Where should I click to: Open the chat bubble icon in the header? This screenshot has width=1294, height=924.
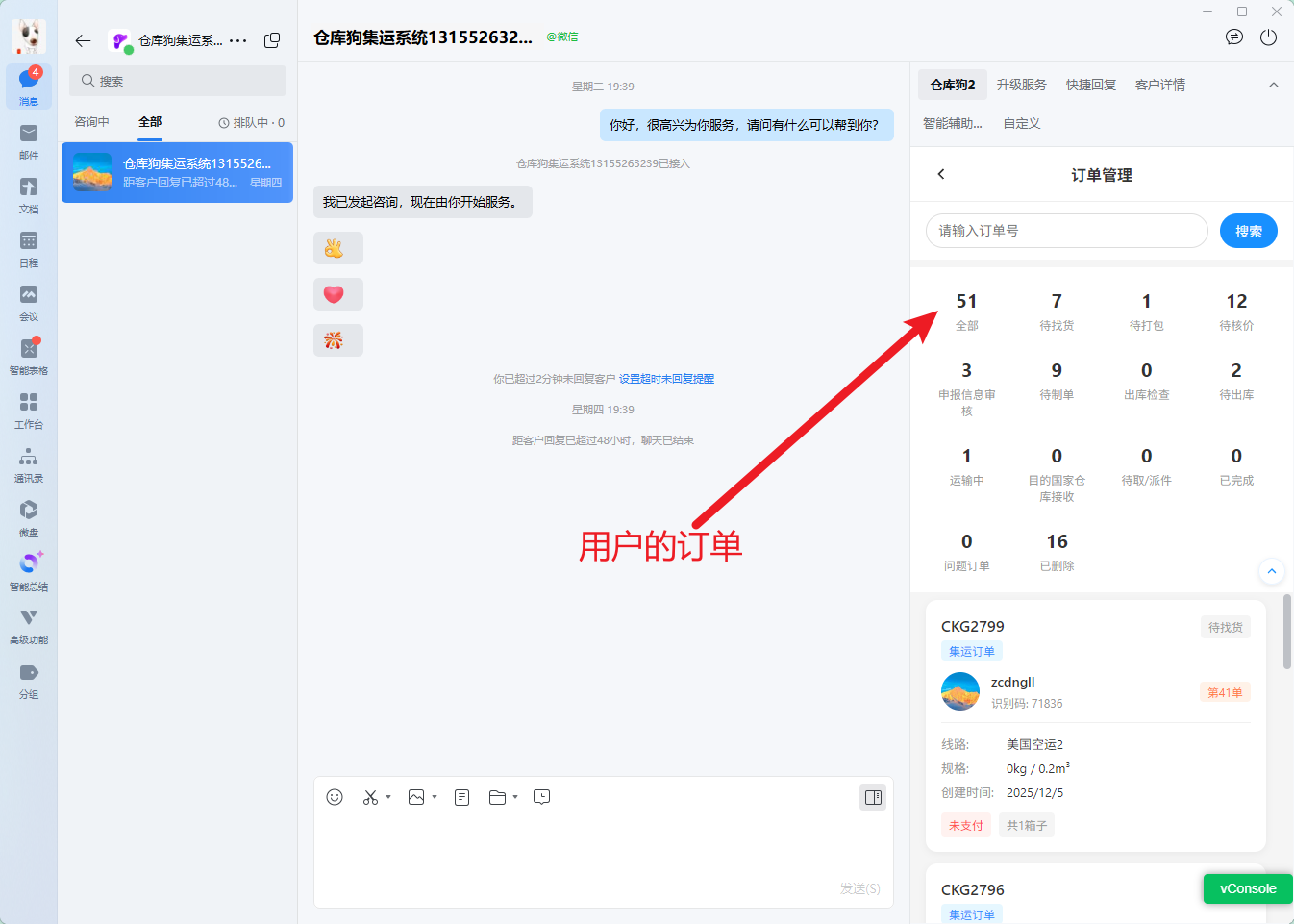1234,37
